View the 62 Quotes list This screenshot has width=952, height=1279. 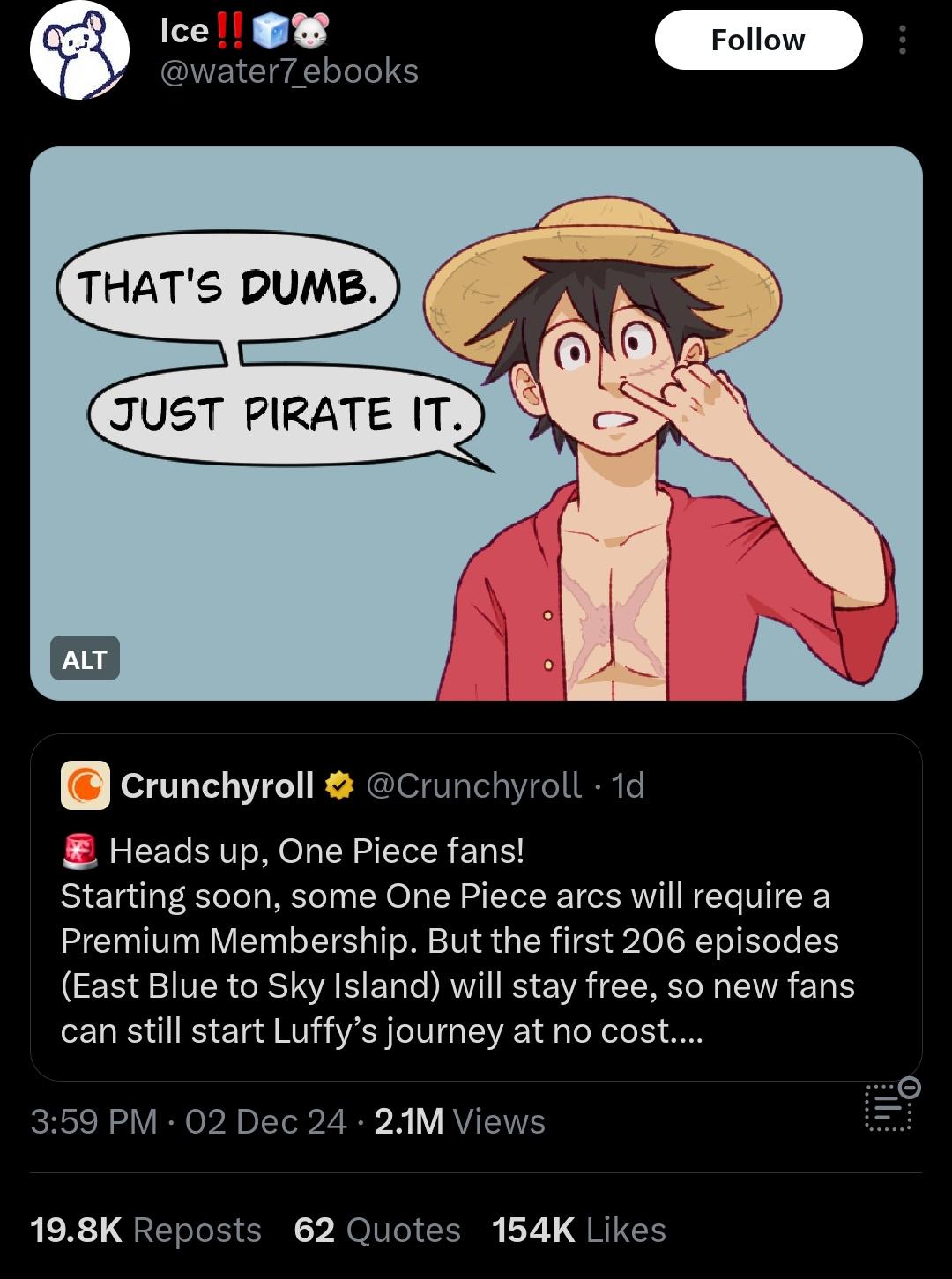(x=377, y=1230)
